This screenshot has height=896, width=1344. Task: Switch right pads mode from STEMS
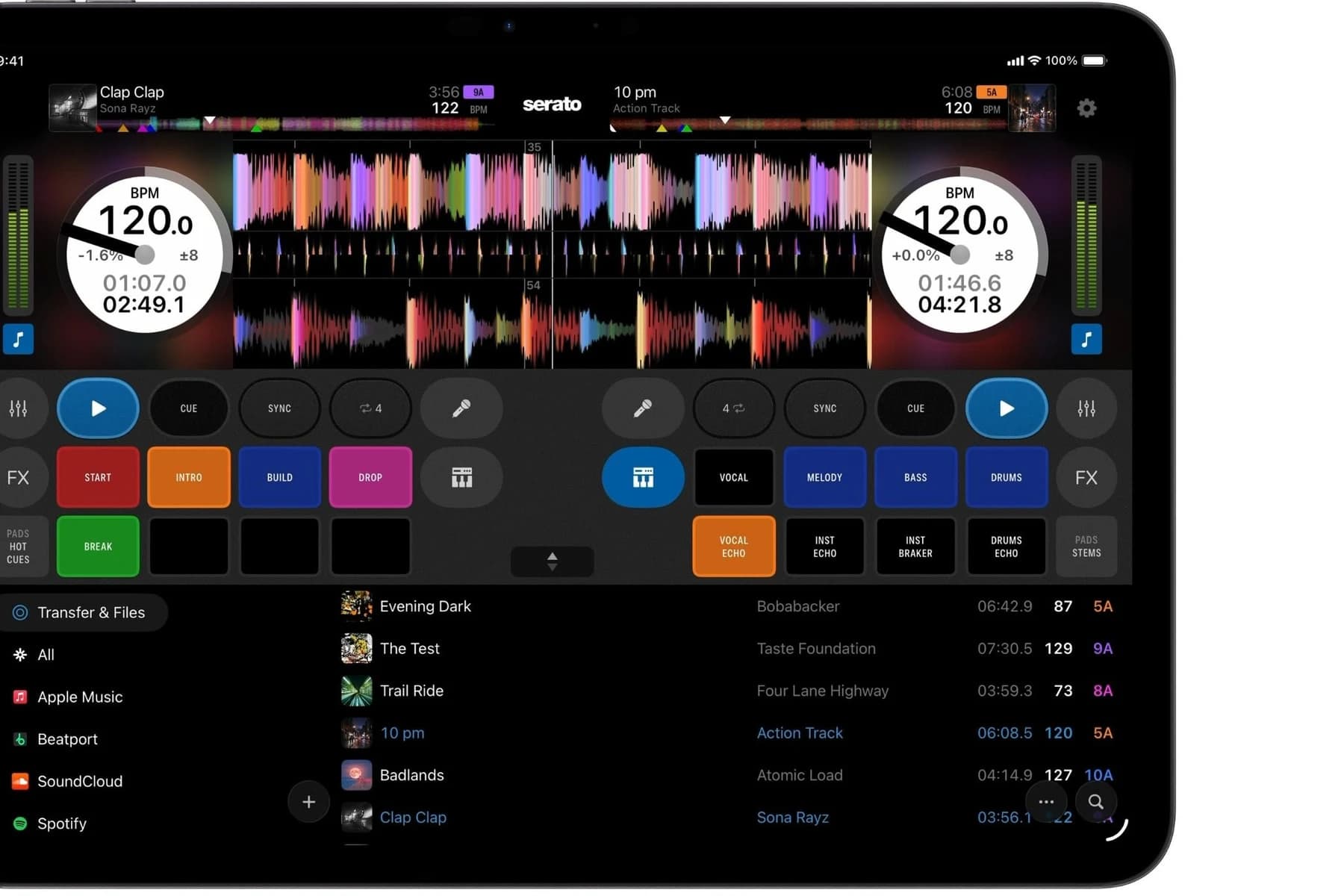[x=1086, y=547]
